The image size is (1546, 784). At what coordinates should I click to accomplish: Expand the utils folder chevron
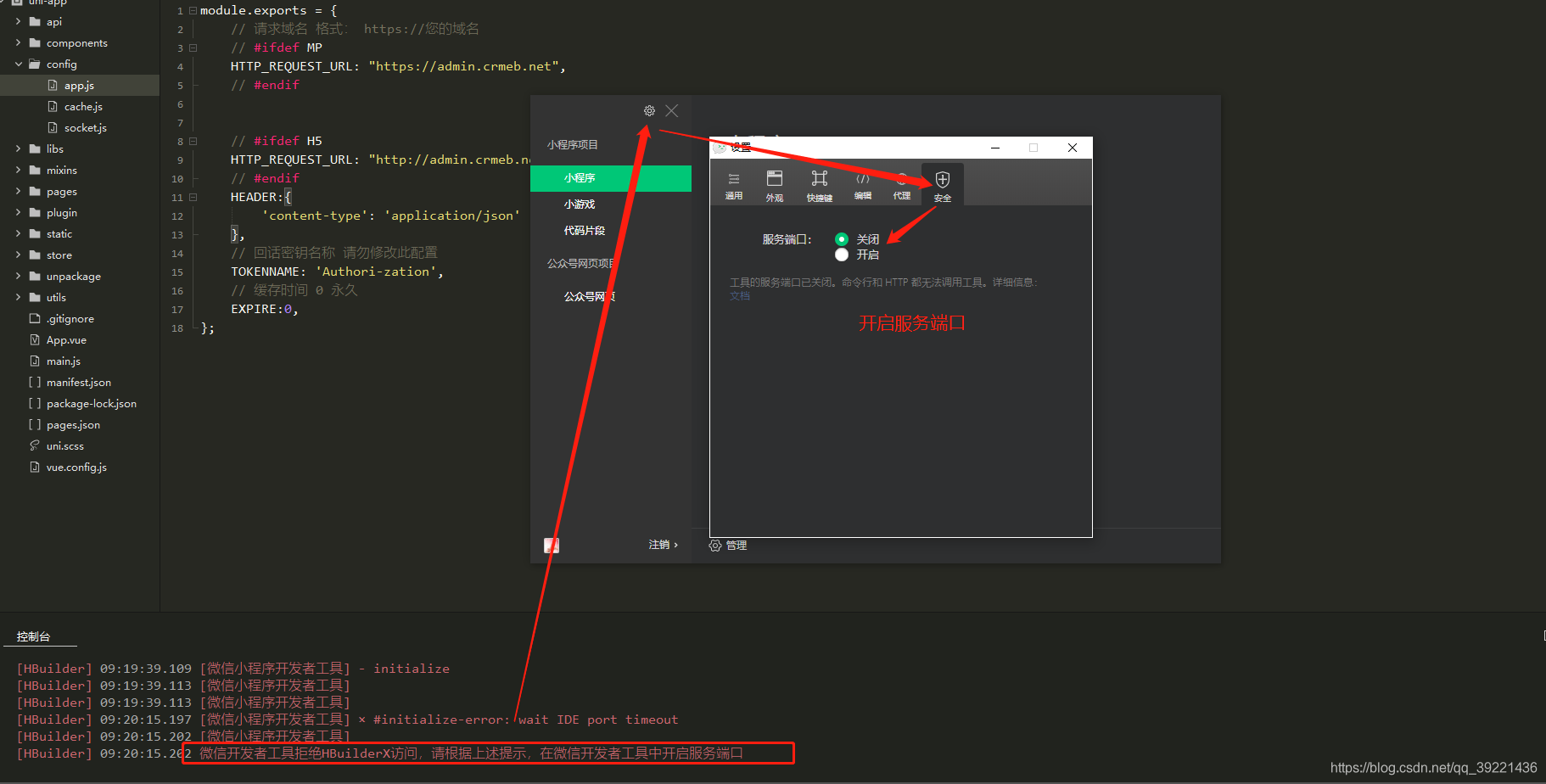[18, 298]
